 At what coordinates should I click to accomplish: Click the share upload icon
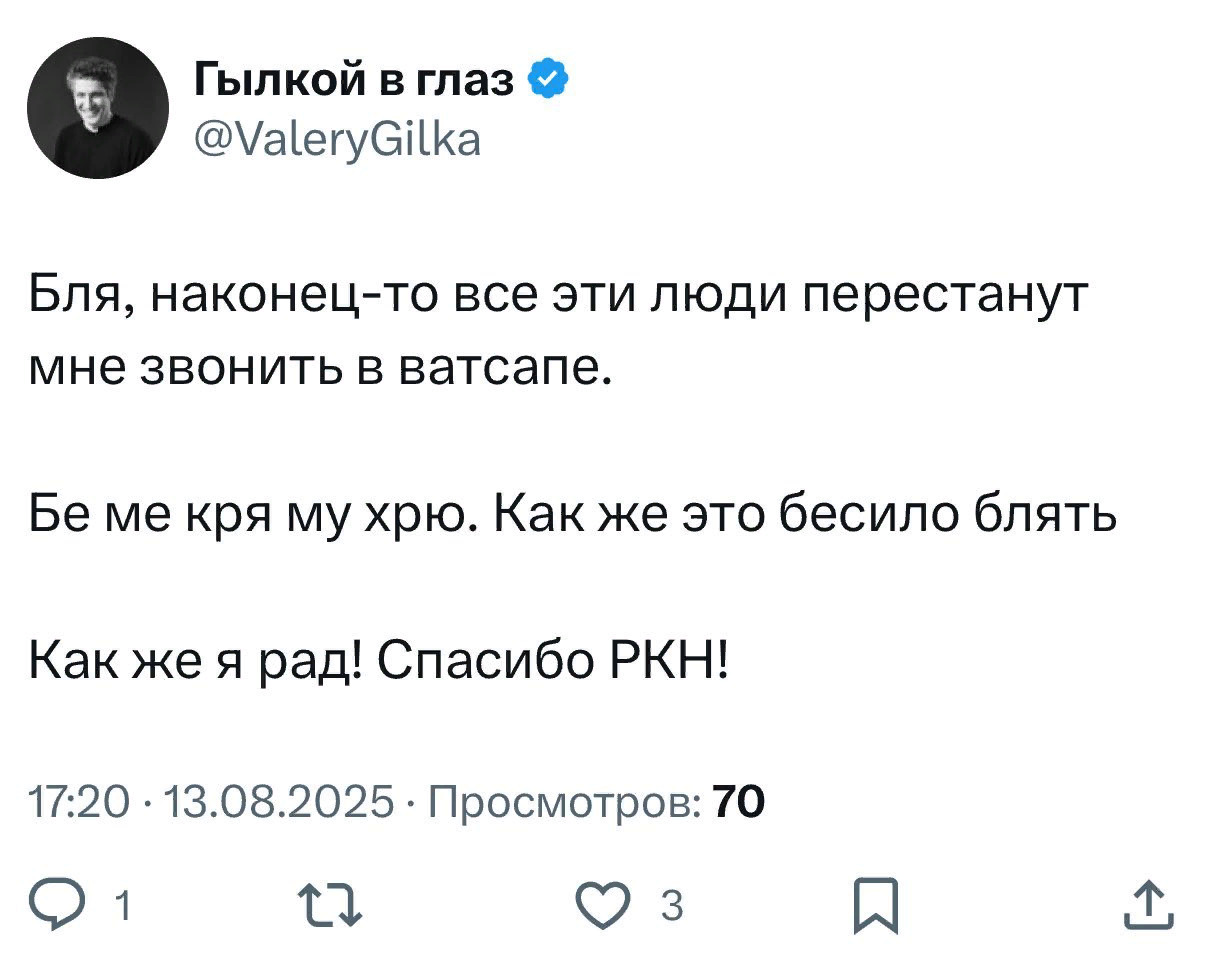coord(1148,906)
